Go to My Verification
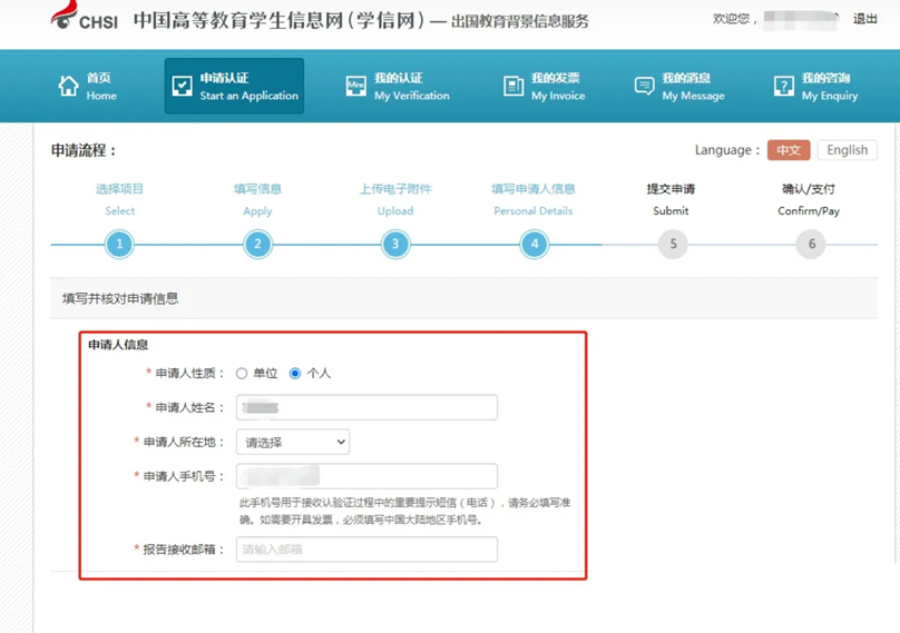 pos(398,86)
